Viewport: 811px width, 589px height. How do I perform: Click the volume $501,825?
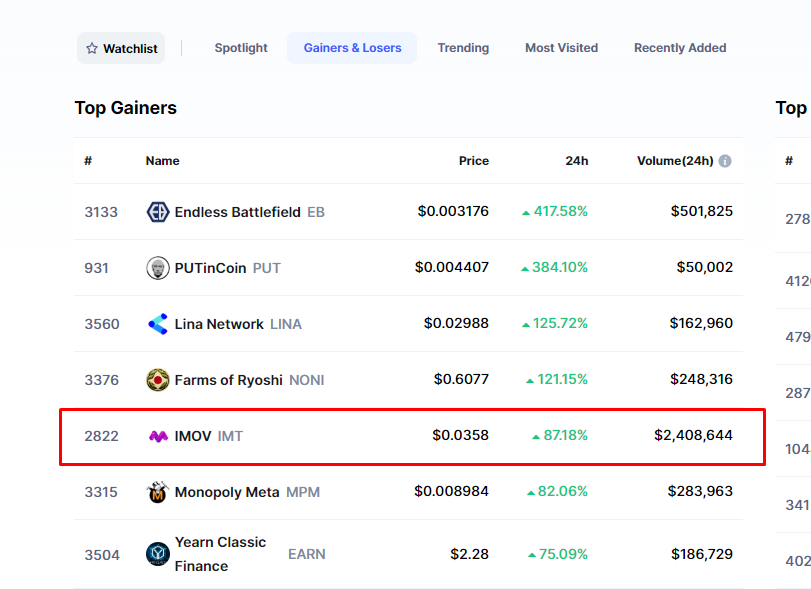coord(702,211)
